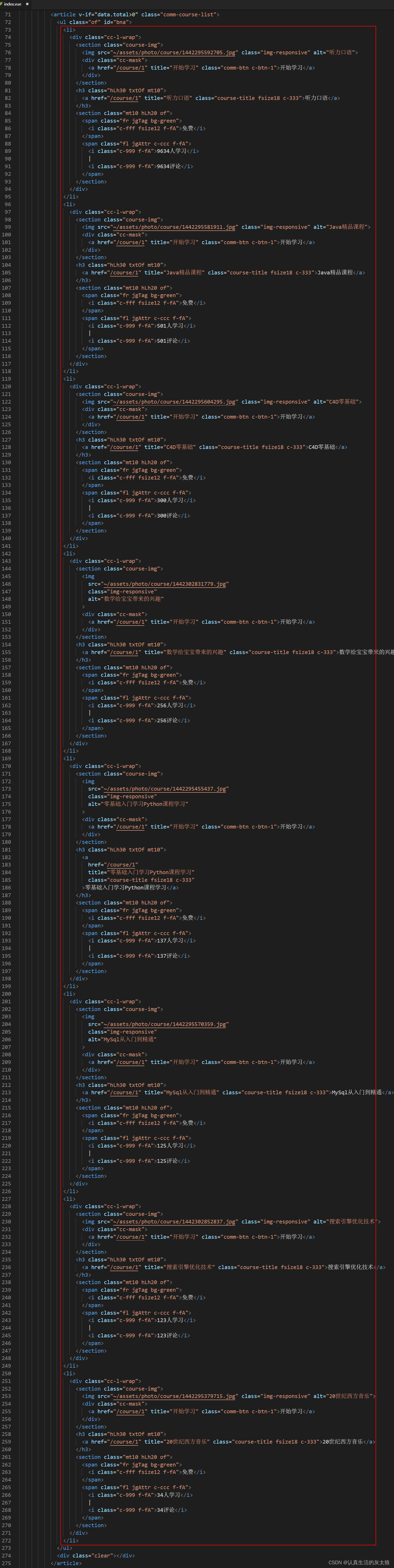Click alt="数学给宝宝带来的兴趣" attribute line

coord(126,599)
